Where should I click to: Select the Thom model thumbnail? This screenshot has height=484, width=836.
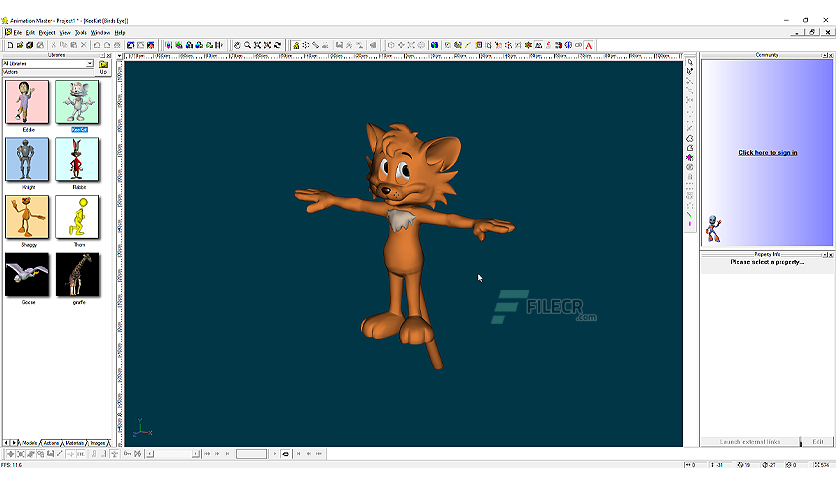pos(77,217)
